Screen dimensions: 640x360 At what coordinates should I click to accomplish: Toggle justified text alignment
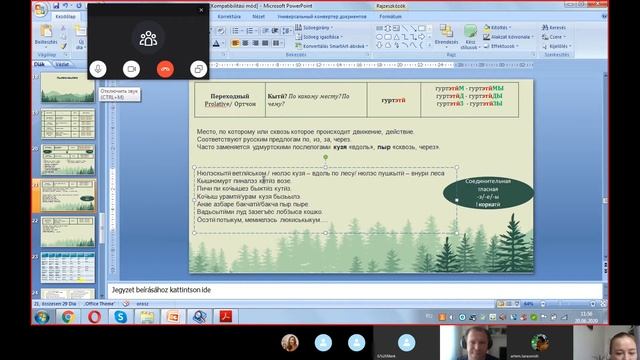[x=265, y=43]
